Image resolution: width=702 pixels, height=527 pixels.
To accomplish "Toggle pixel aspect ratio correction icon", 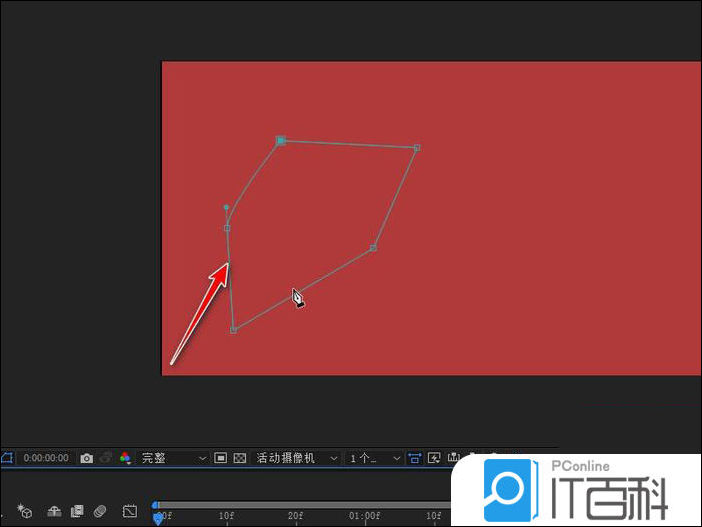I will click(x=415, y=458).
